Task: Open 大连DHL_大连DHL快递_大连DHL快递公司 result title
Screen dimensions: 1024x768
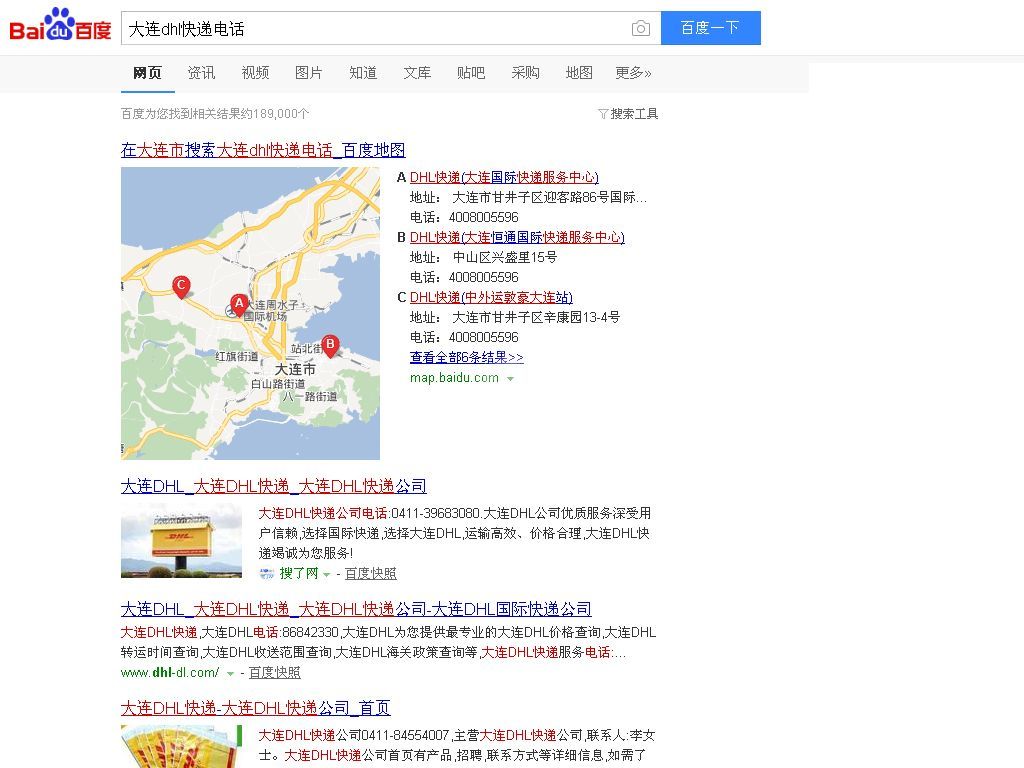Action: coord(274,487)
